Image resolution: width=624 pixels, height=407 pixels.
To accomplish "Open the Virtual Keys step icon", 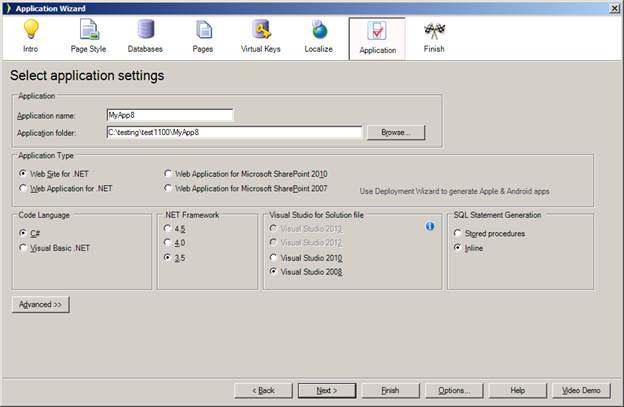I will click(x=262, y=30).
